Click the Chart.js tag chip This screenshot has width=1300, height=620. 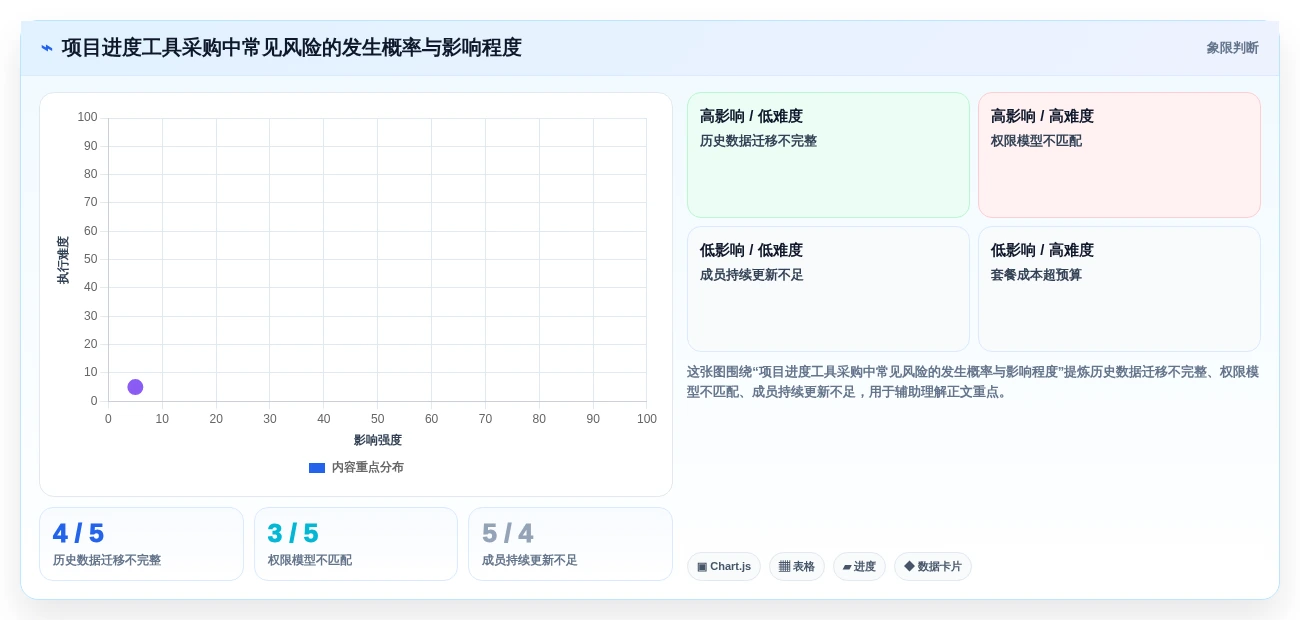[724, 566]
